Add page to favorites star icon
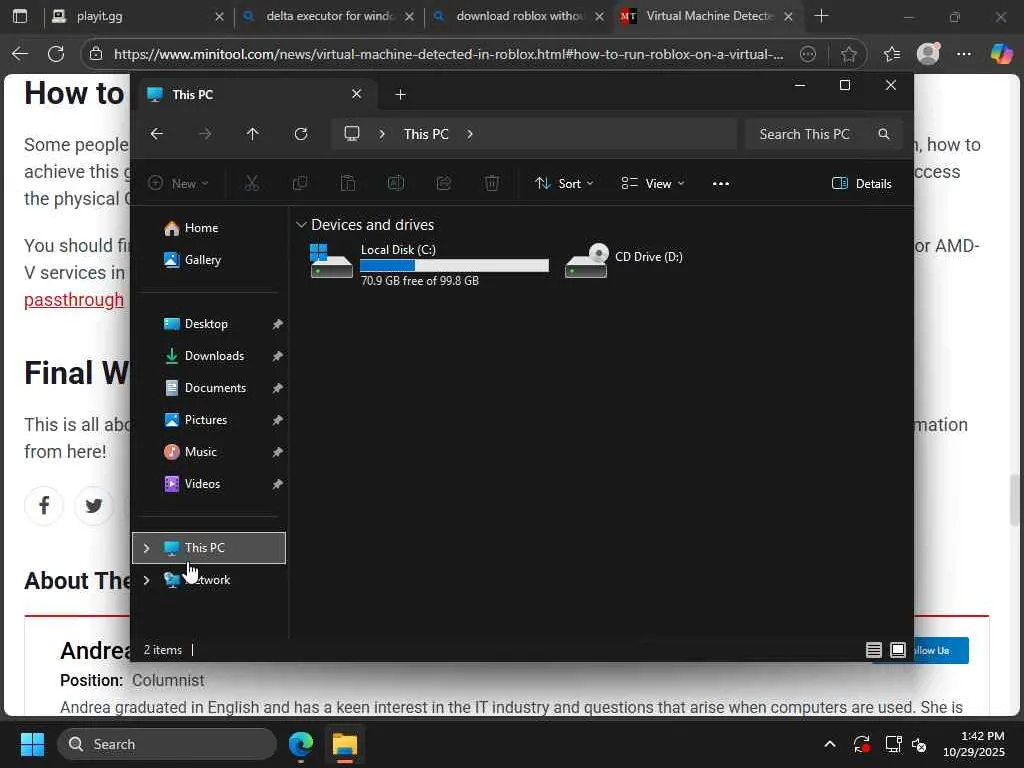The image size is (1024, 768). coord(848,54)
